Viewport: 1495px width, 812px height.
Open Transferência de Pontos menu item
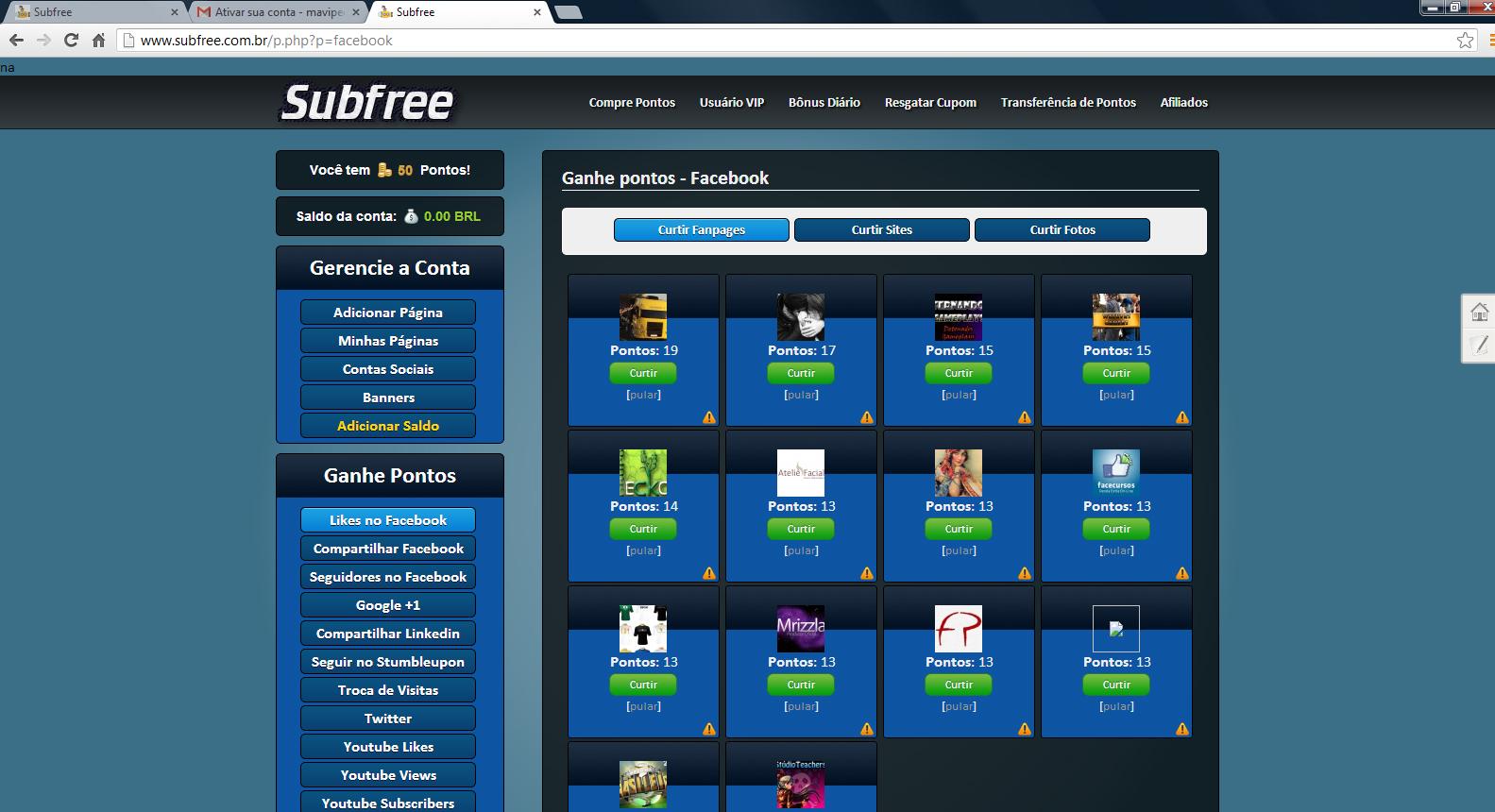point(1068,102)
